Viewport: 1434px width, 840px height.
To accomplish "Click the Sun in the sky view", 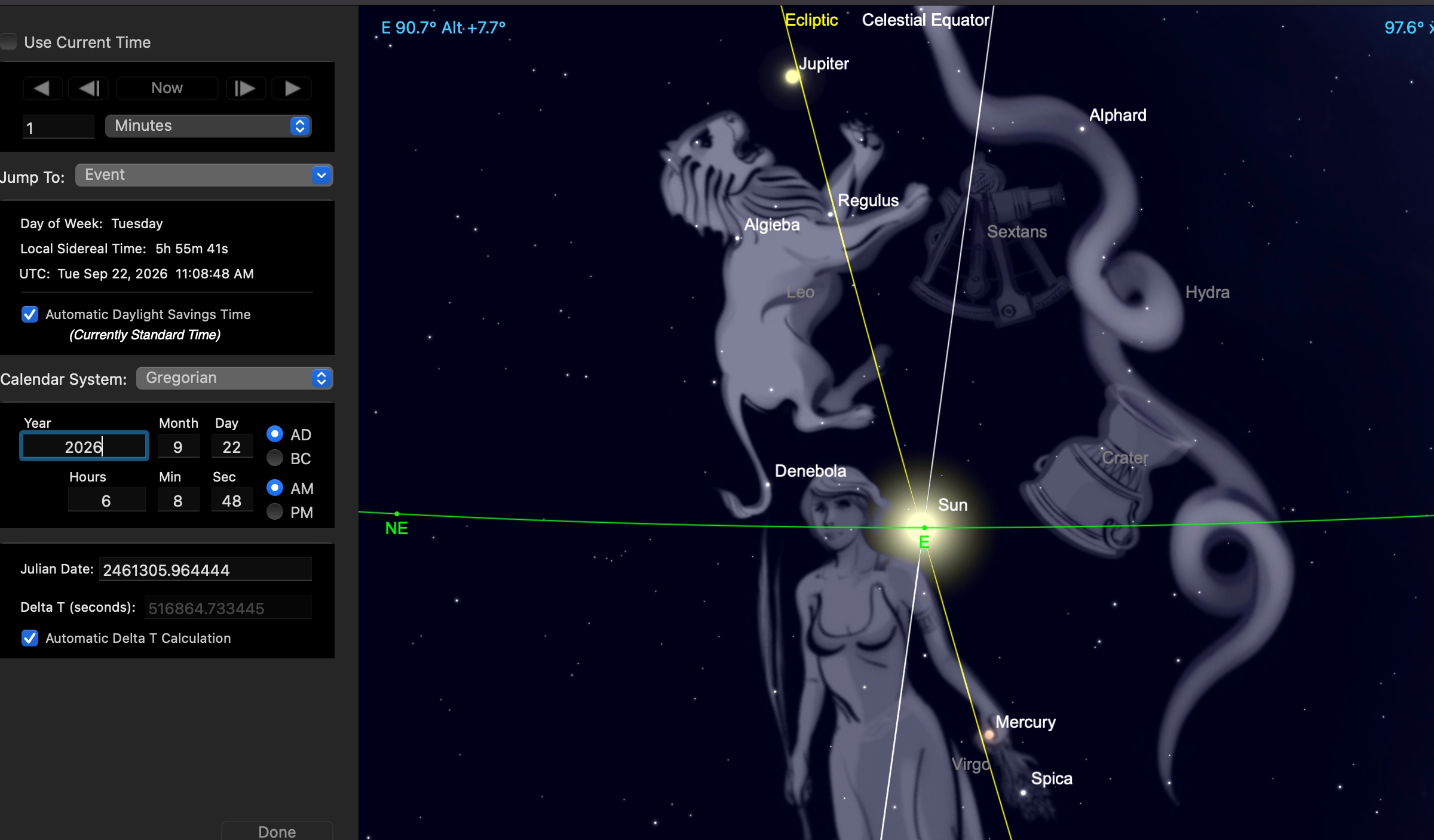I will 922,526.
